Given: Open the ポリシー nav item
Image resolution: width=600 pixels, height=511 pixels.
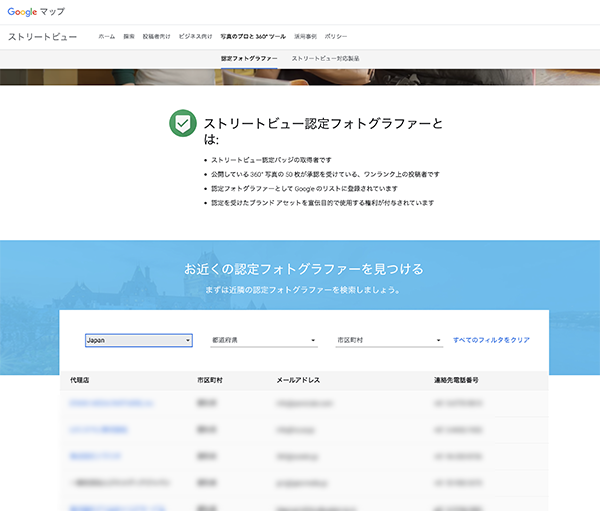Looking at the screenshot, I should point(336,36).
